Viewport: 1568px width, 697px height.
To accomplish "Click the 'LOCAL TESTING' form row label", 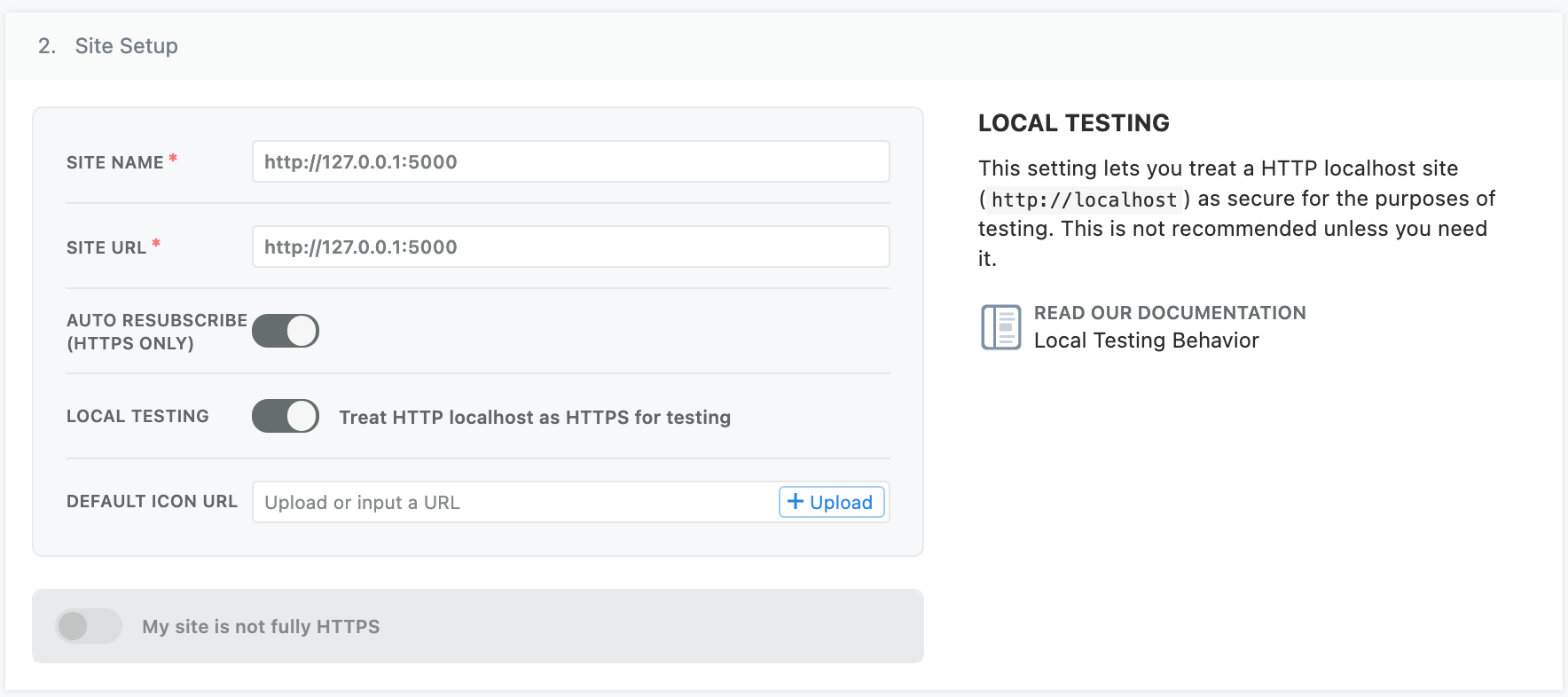I will pos(137,416).
